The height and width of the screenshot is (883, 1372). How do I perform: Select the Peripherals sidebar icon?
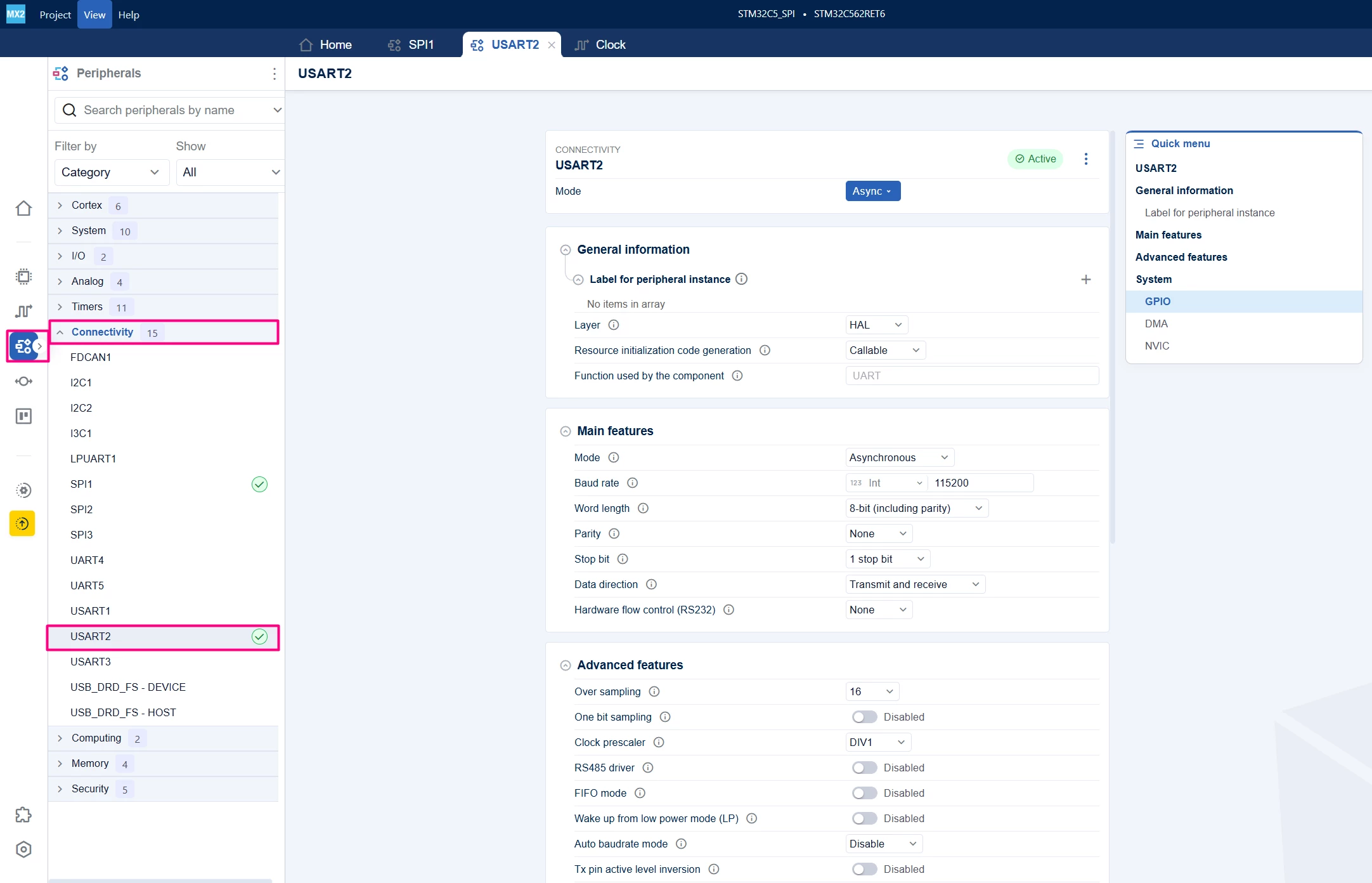[x=23, y=346]
